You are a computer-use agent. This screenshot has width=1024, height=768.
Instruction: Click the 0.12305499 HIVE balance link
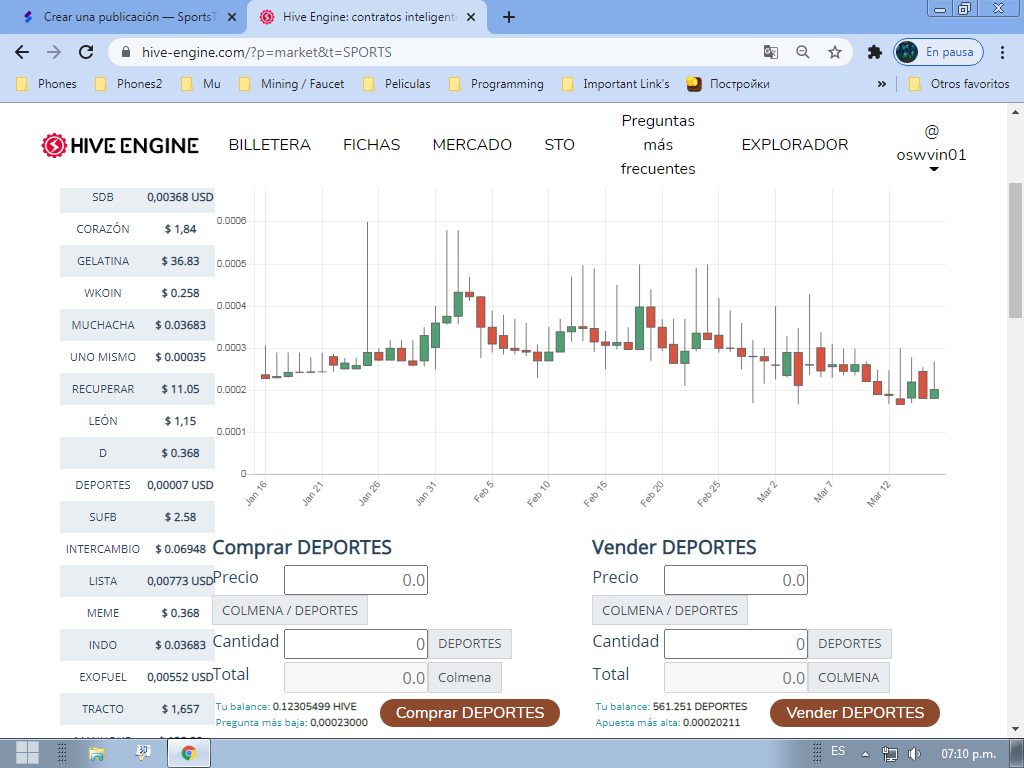[315, 707]
